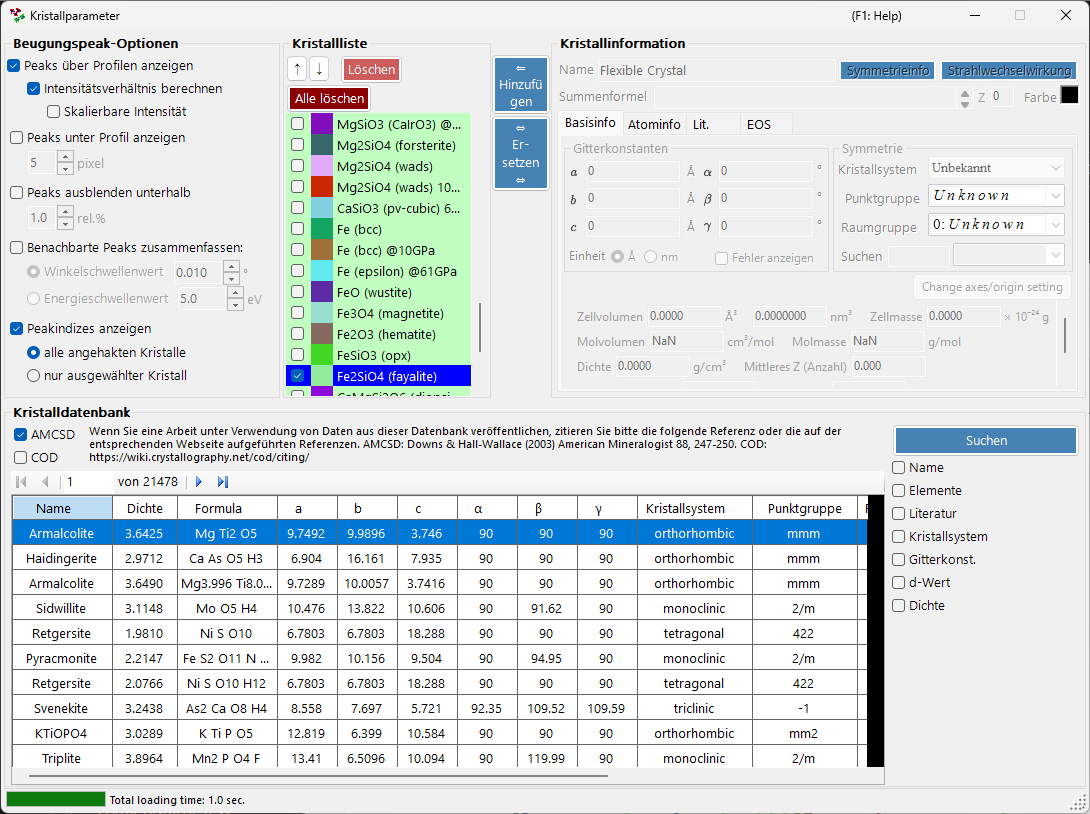Move selected crystal down with arrow button
This screenshot has width=1090, height=814.
point(319,69)
